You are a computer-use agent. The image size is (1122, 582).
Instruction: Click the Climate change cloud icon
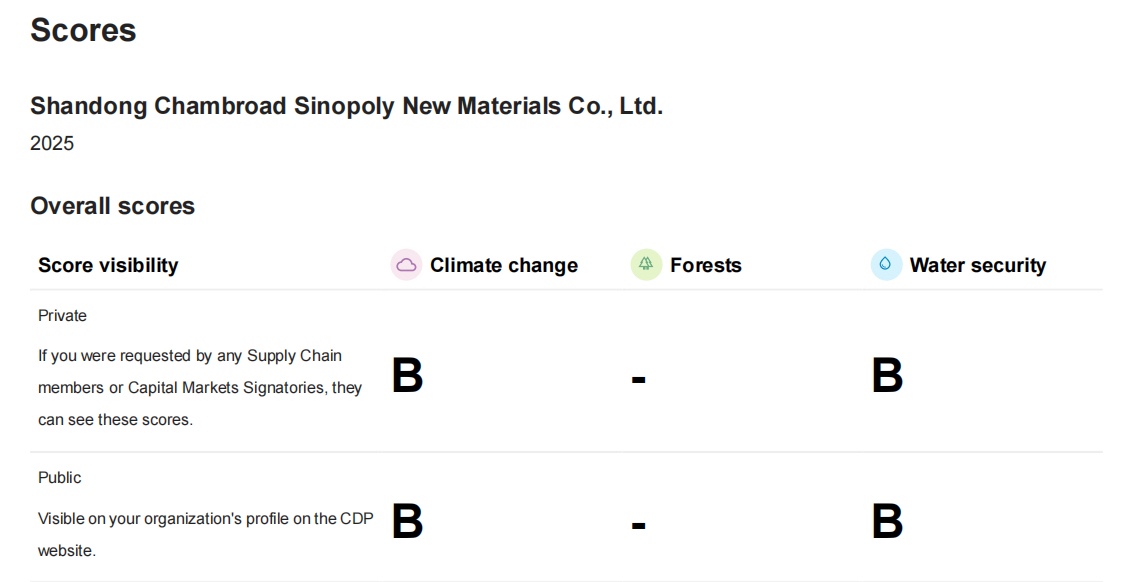pos(406,265)
